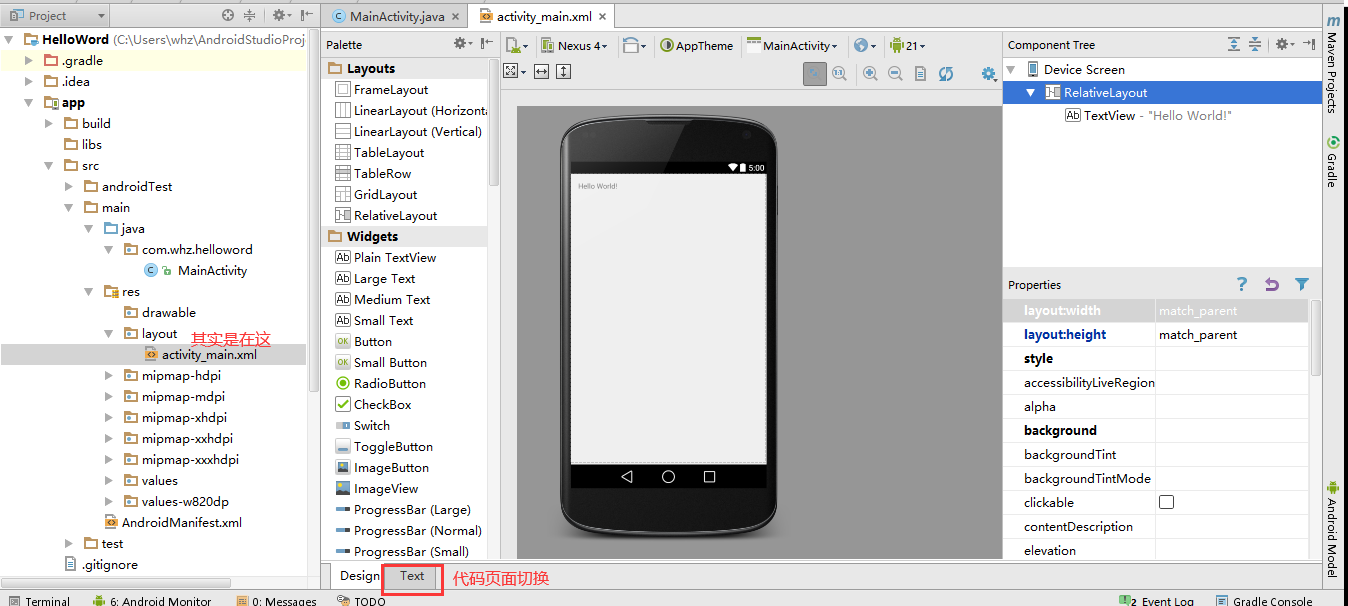Open 6: Android Monitor tool window

152,601
